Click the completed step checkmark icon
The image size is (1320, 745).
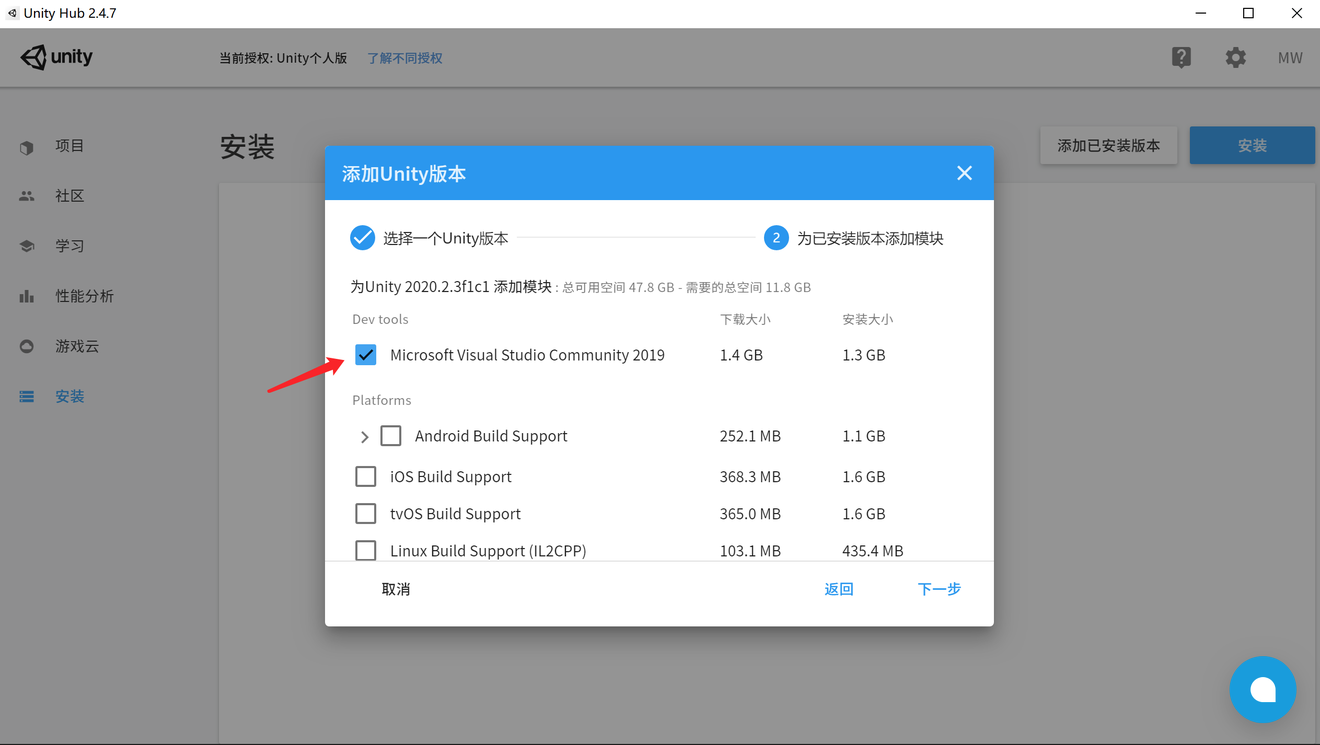pyautogui.click(x=362, y=238)
